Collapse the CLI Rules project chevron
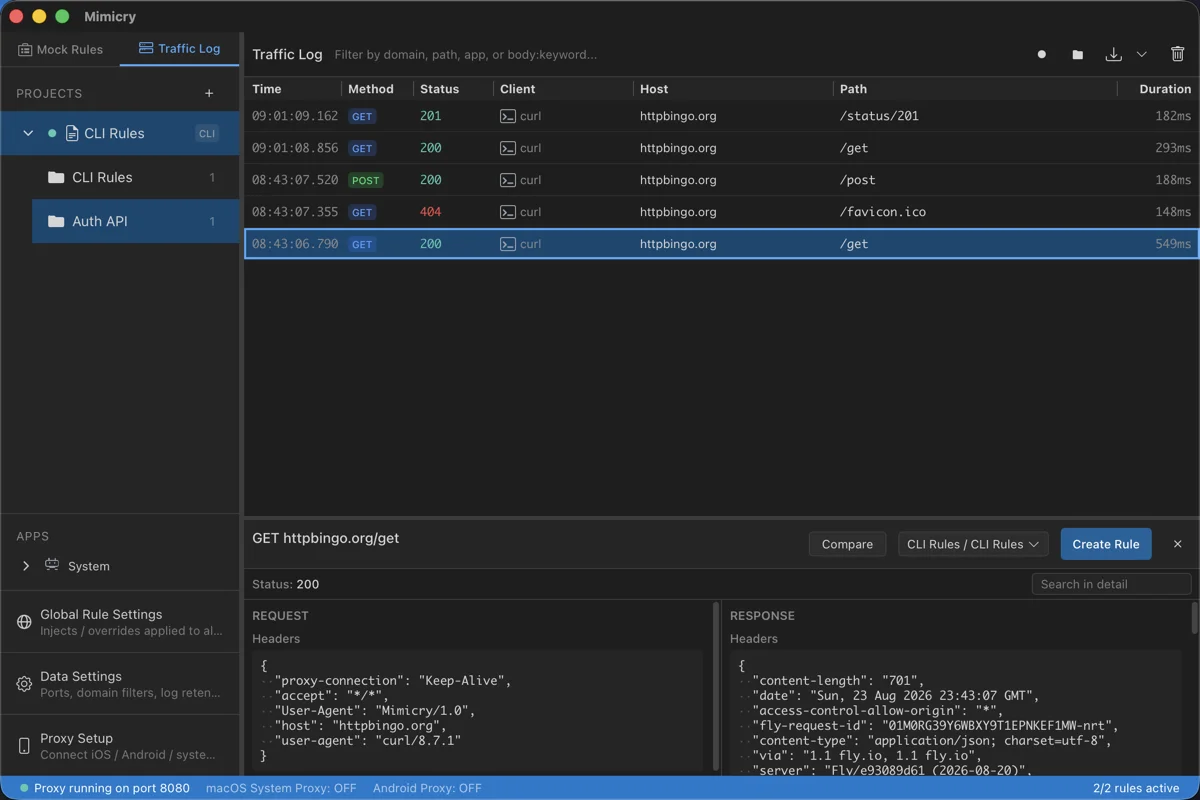Screen dimensions: 1200x800 [x=28, y=133]
